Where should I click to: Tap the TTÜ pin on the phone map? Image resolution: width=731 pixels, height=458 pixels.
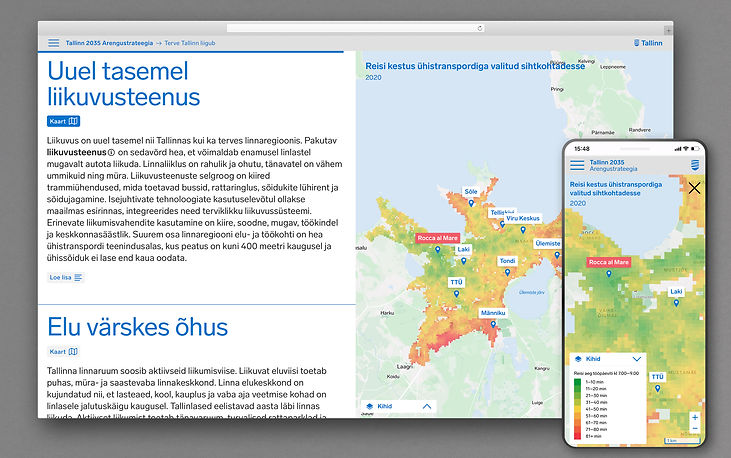click(657, 388)
